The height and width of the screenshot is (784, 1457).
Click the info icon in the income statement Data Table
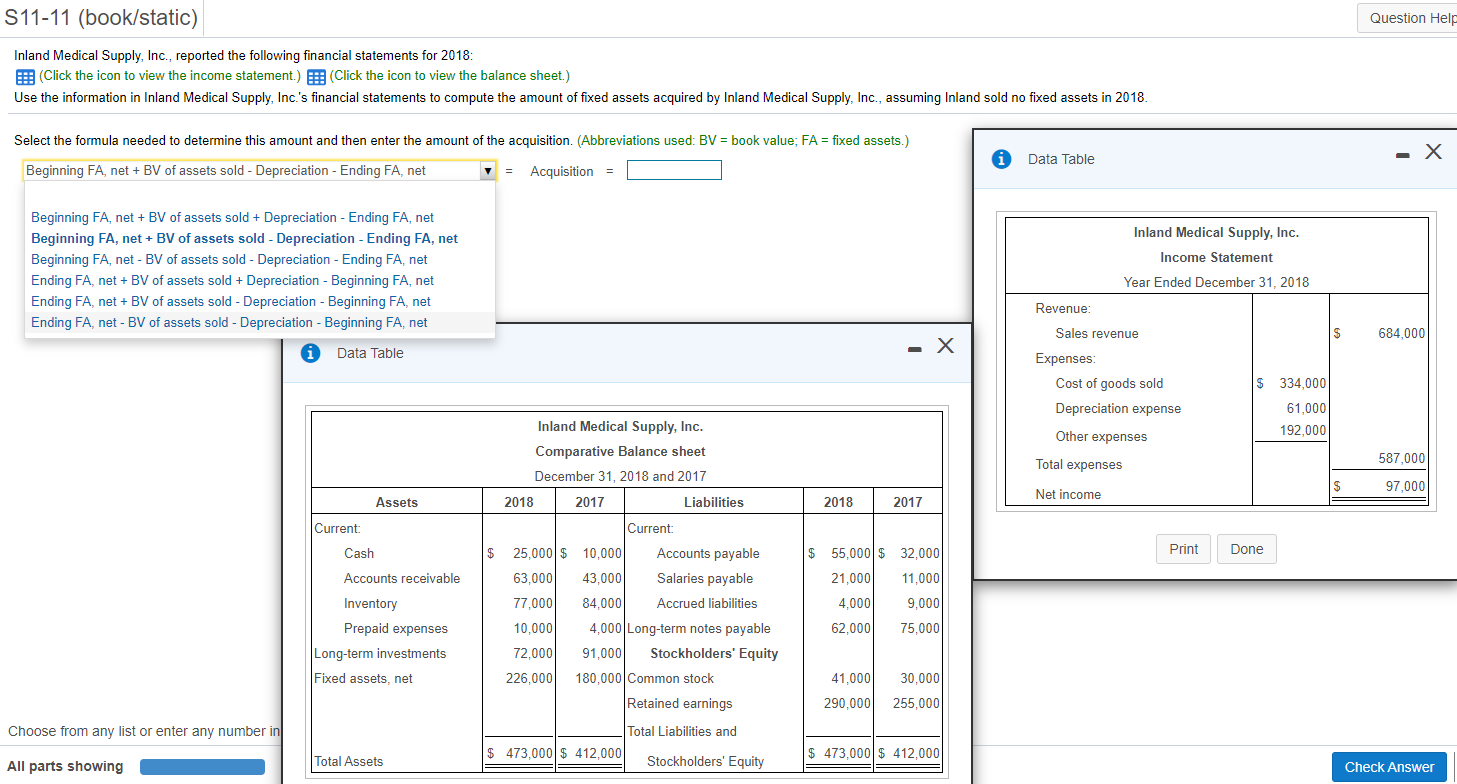coord(1003,159)
